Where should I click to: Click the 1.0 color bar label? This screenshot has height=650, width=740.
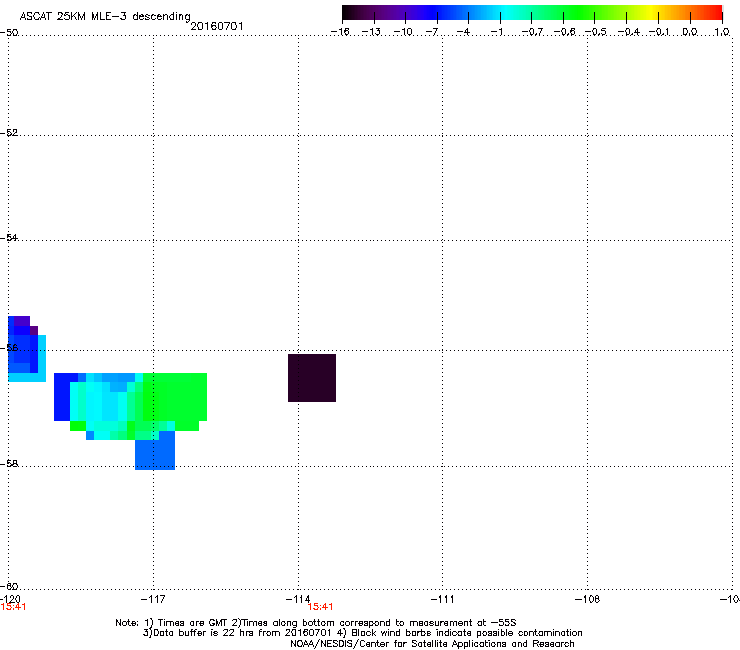click(x=722, y=32)
